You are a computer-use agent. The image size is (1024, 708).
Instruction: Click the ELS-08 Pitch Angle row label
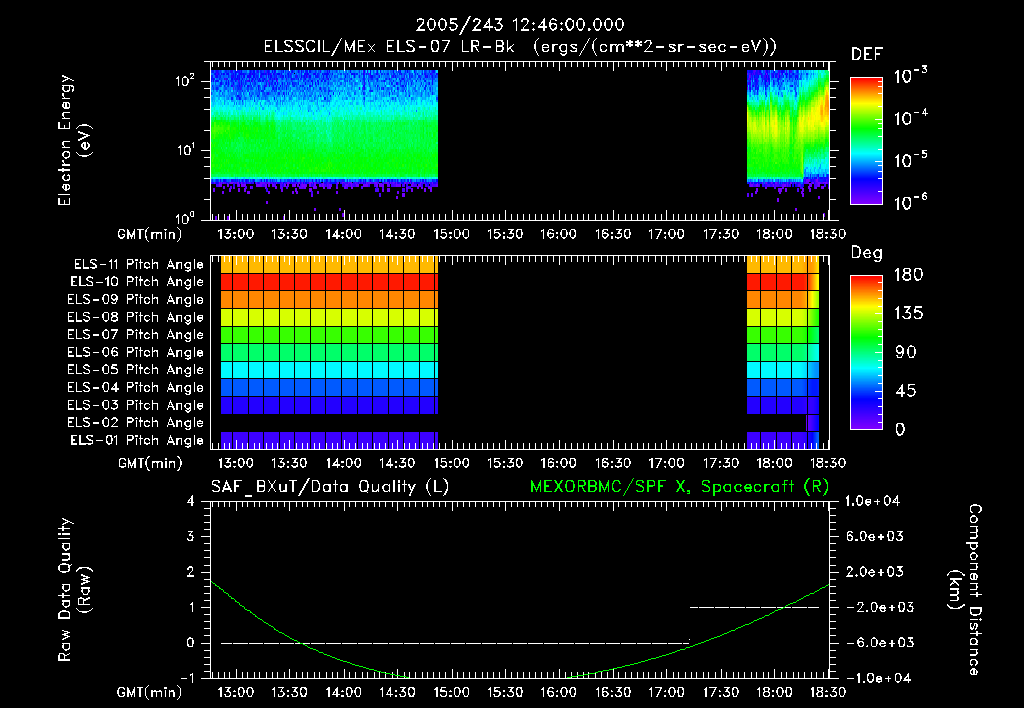(136, 317)
